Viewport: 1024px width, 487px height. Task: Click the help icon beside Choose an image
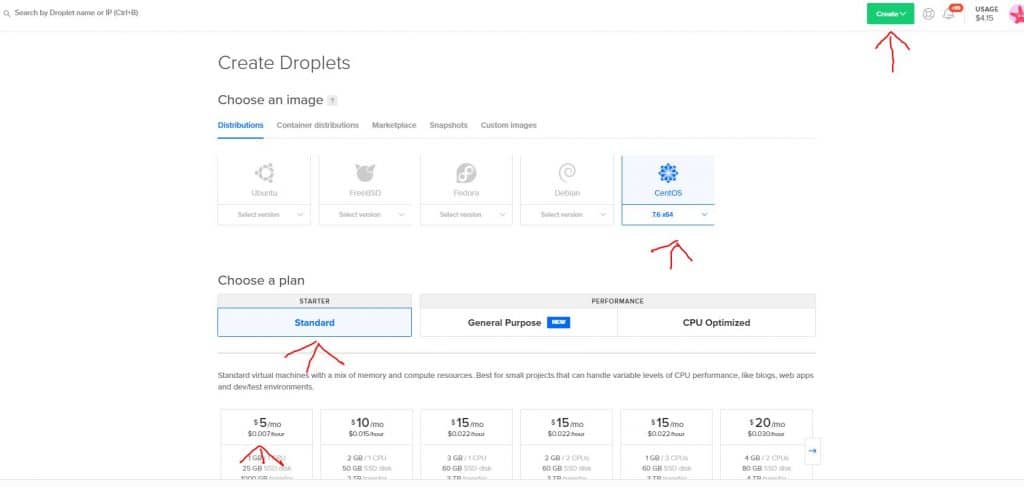(x=332, y=101)
